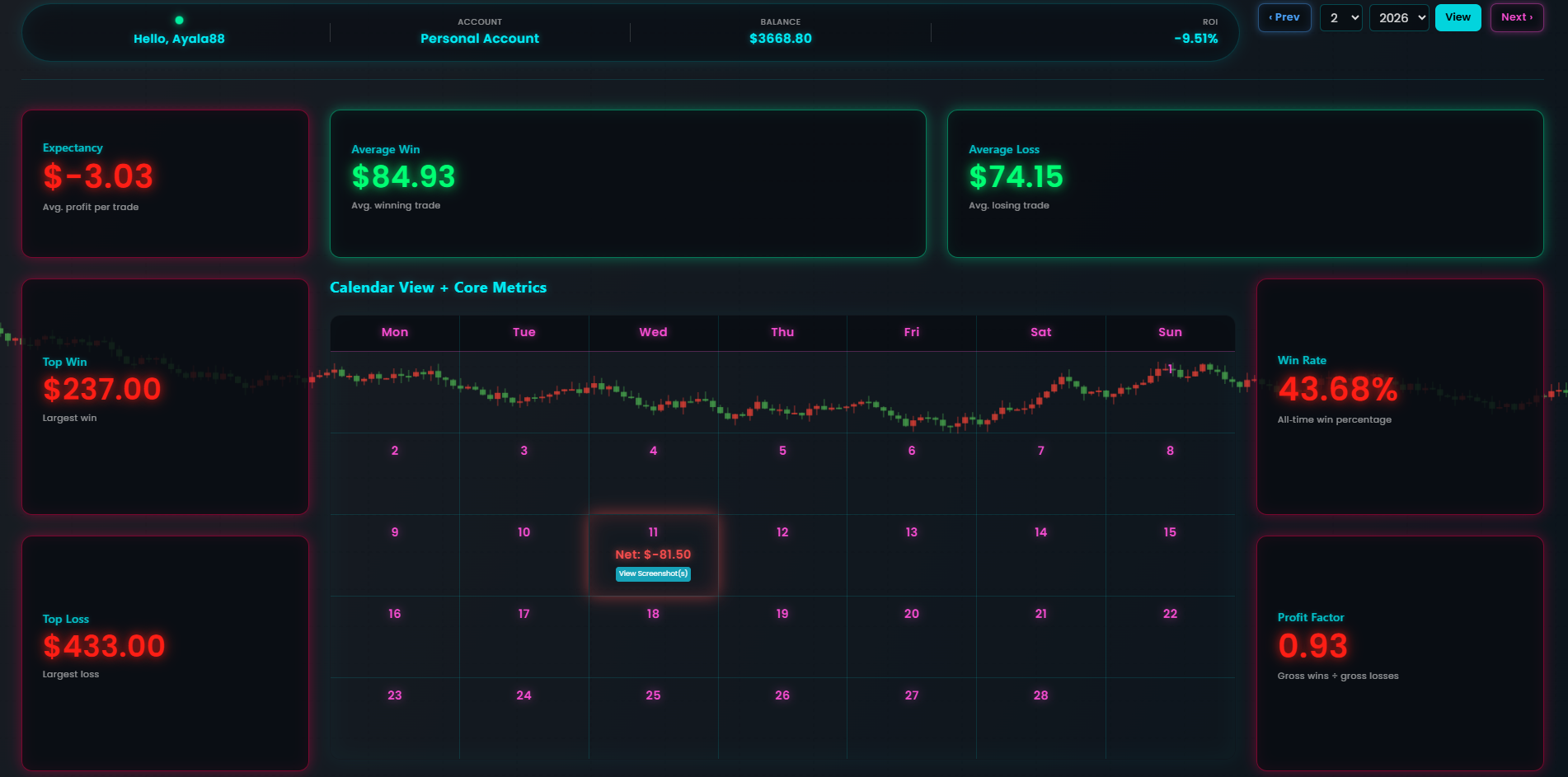Select the Average Win card
The height and width of the screenshot is (777, 1568).
(627, 184)
